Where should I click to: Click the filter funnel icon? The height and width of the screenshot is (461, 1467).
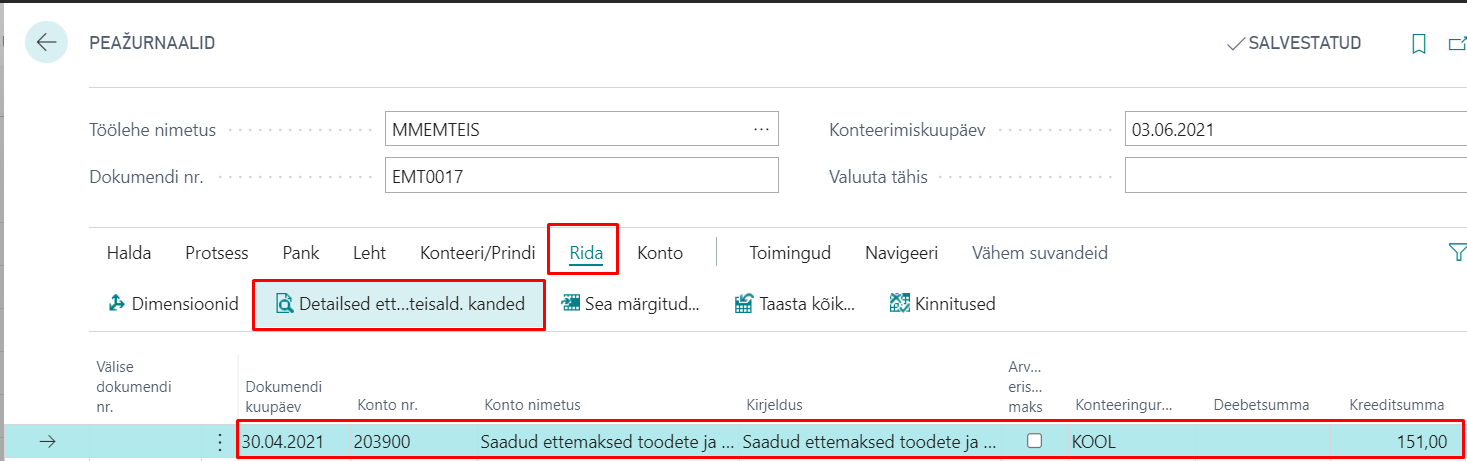pos(1457,253)
